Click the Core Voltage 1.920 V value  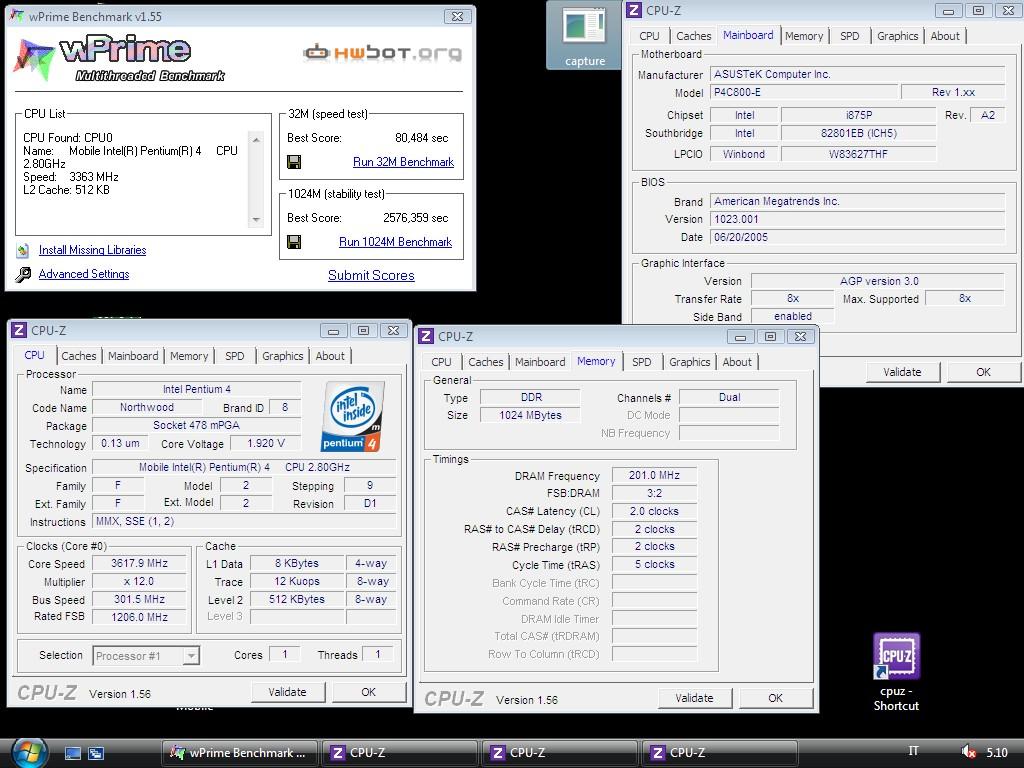point(266,443)
